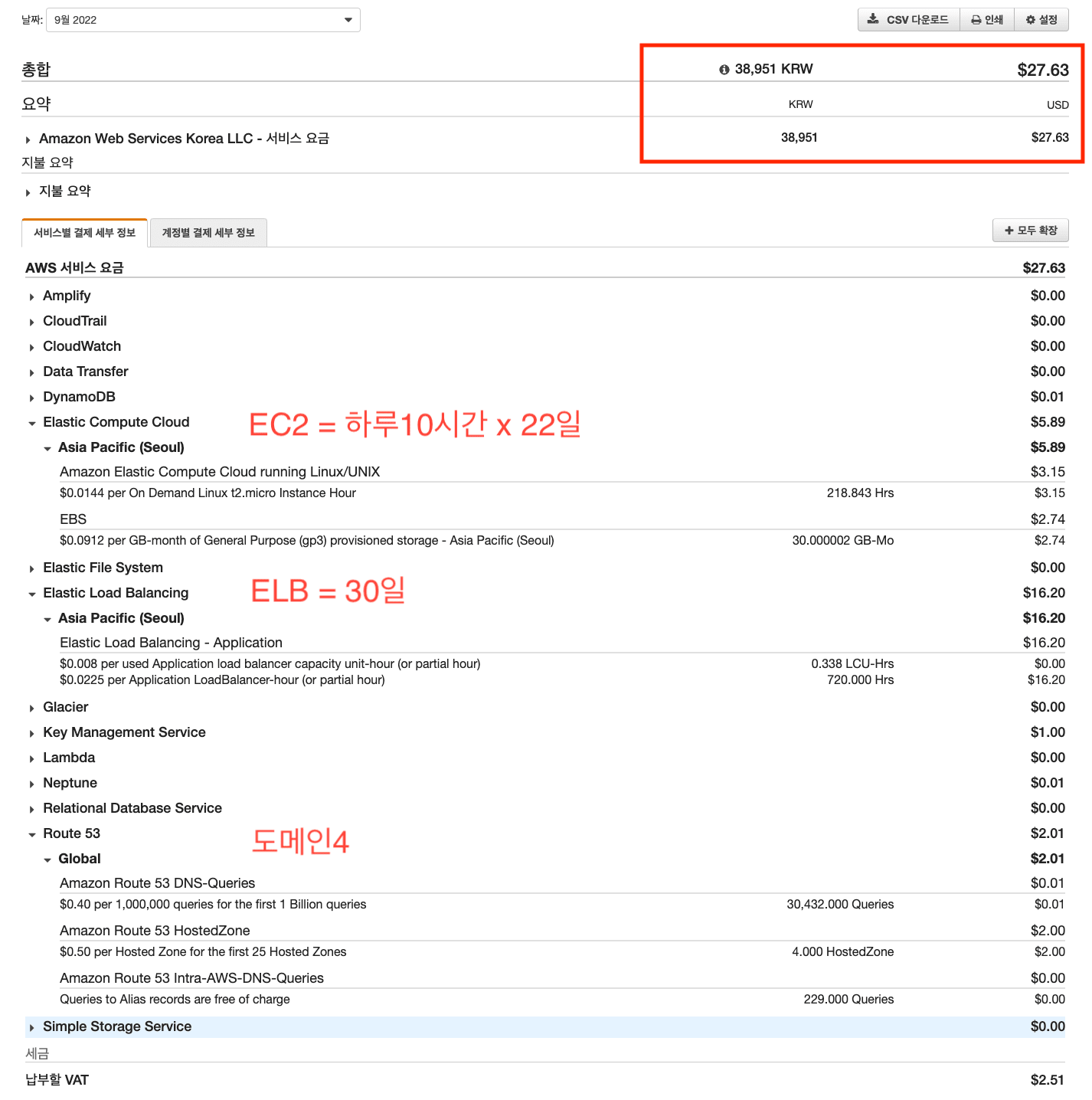Click the $0.40 per 1,000,000 queries line
This screenshot has width=1092, height=1100.
[x=213, y=905]
